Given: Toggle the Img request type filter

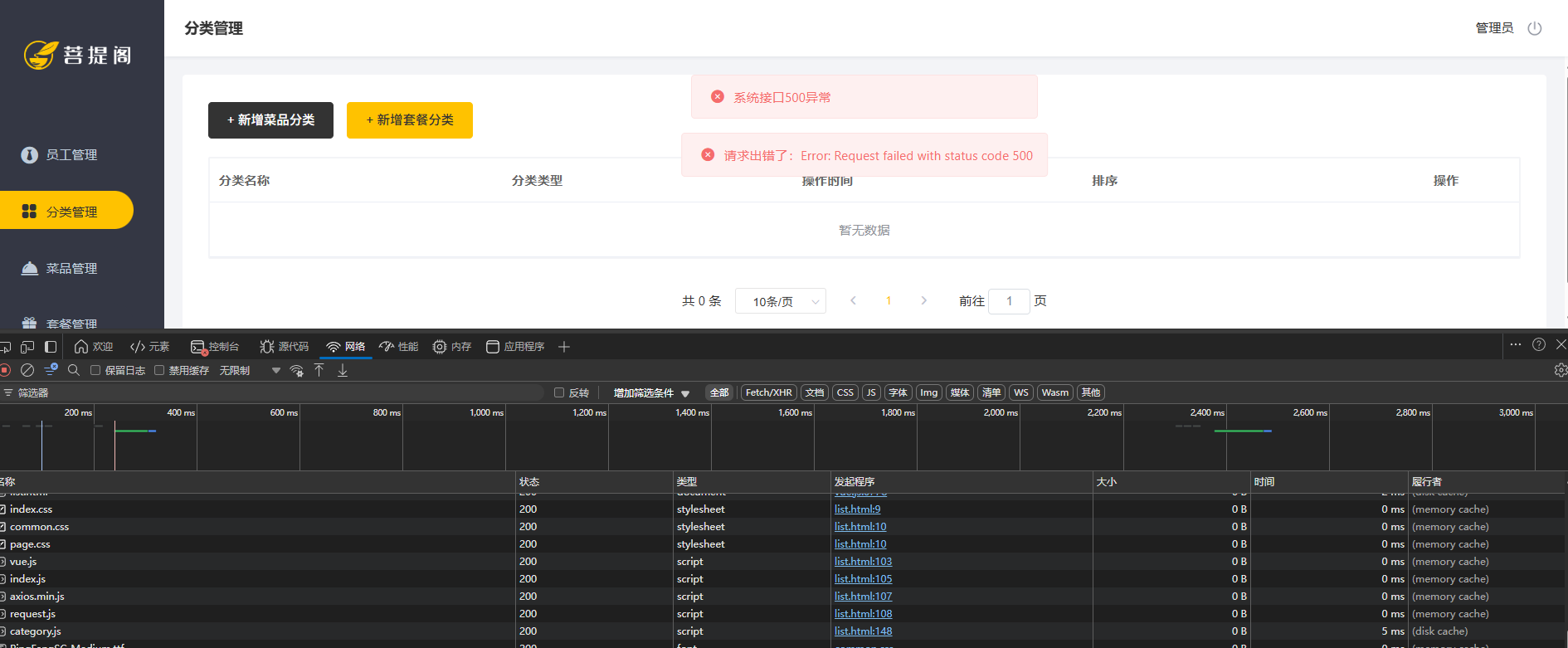Looking at the screenshot, I should coord(929,392).
